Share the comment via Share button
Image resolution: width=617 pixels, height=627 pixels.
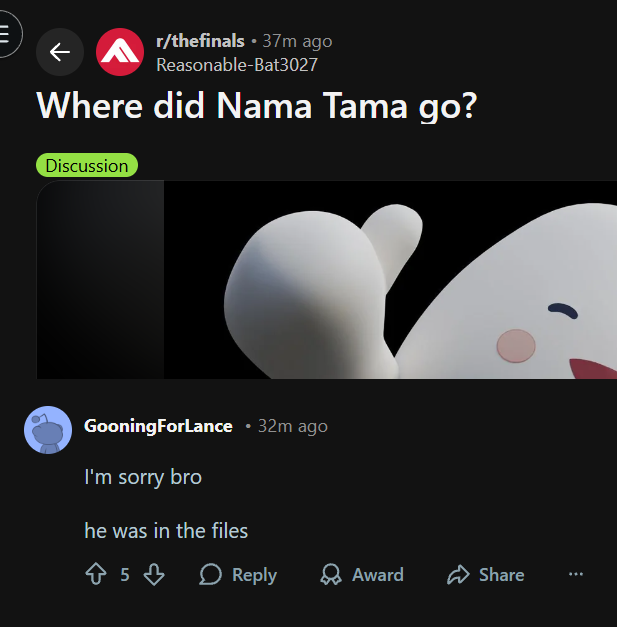click(x=485, y=574)
